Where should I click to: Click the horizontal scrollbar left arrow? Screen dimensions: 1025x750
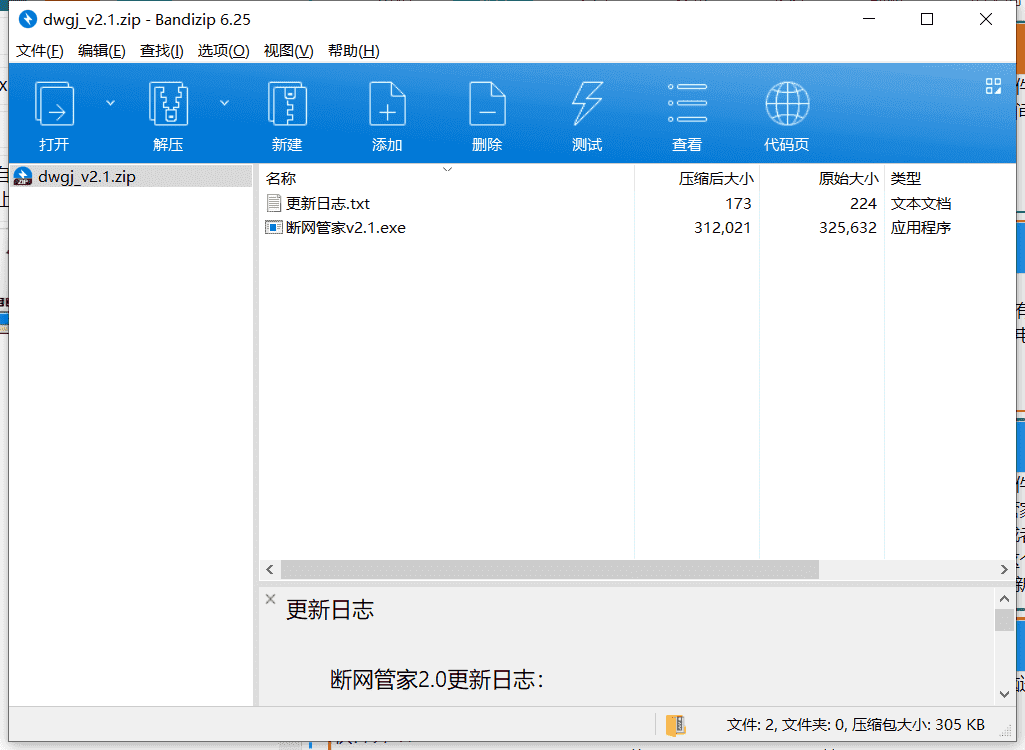270,570
